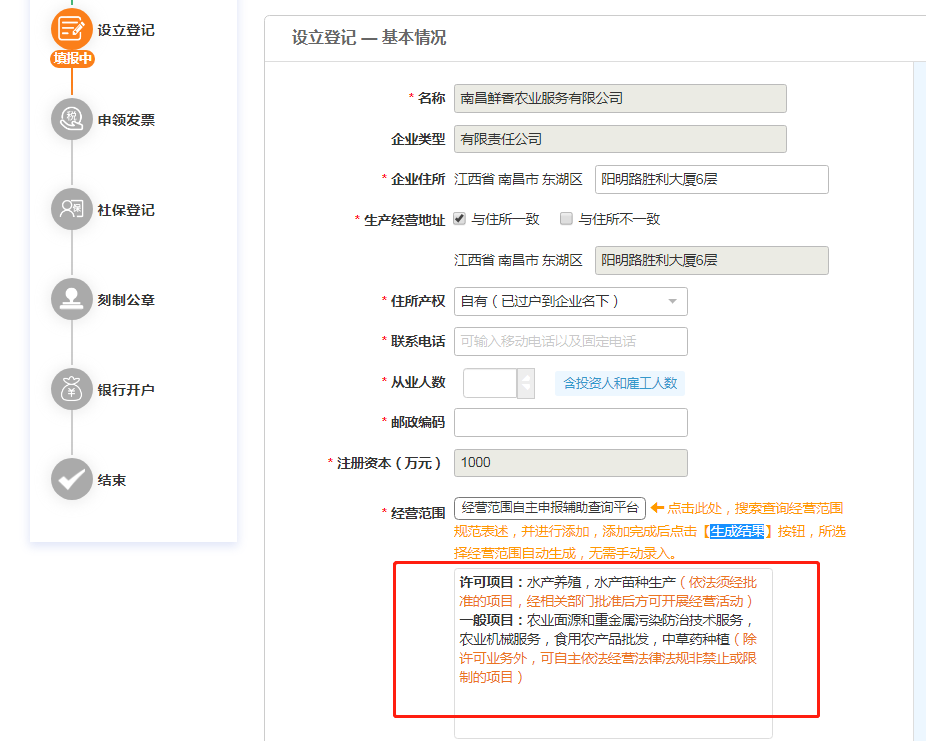Click the orange arrow beside 经营范围 button
Image resolution: width=926 pixels, height=741 pixels.
coord(657,508)
